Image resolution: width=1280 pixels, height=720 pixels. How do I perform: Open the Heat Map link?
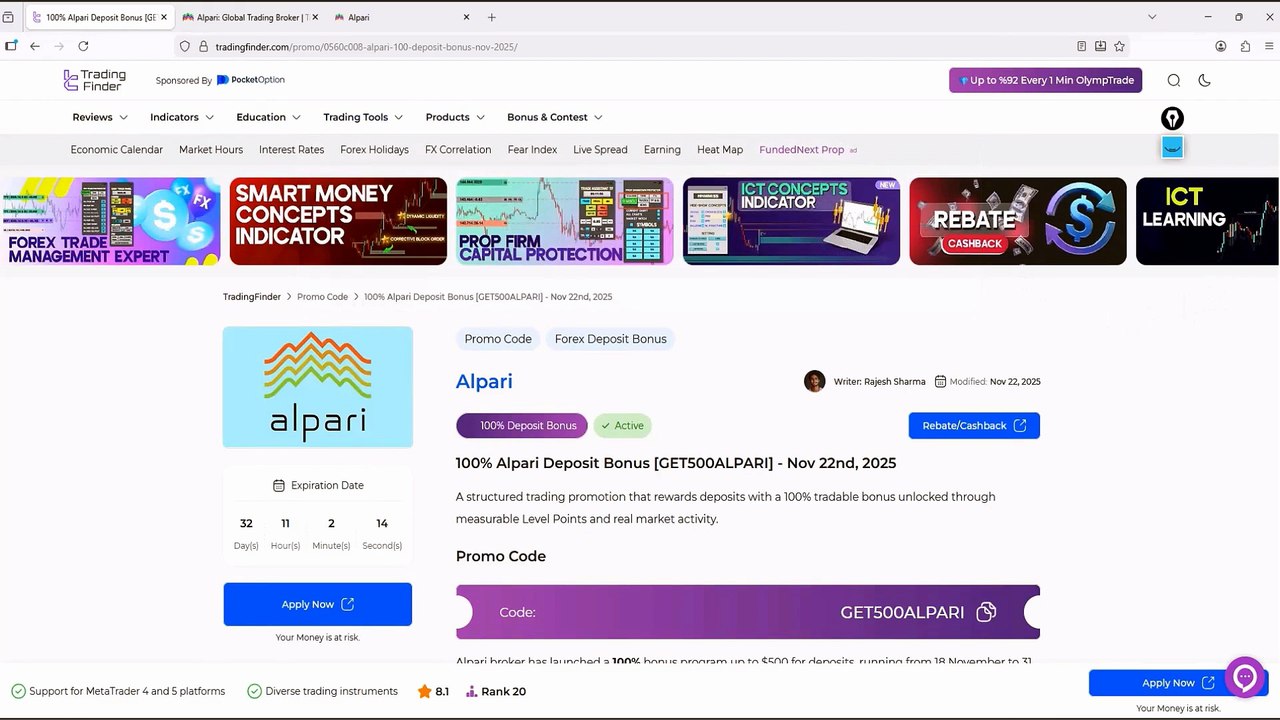(x=720, y=150)
